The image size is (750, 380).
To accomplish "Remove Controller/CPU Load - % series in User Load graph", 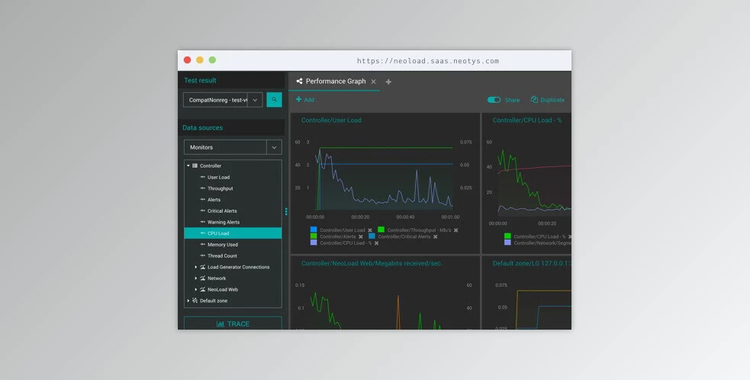I will tap(376, 243).
